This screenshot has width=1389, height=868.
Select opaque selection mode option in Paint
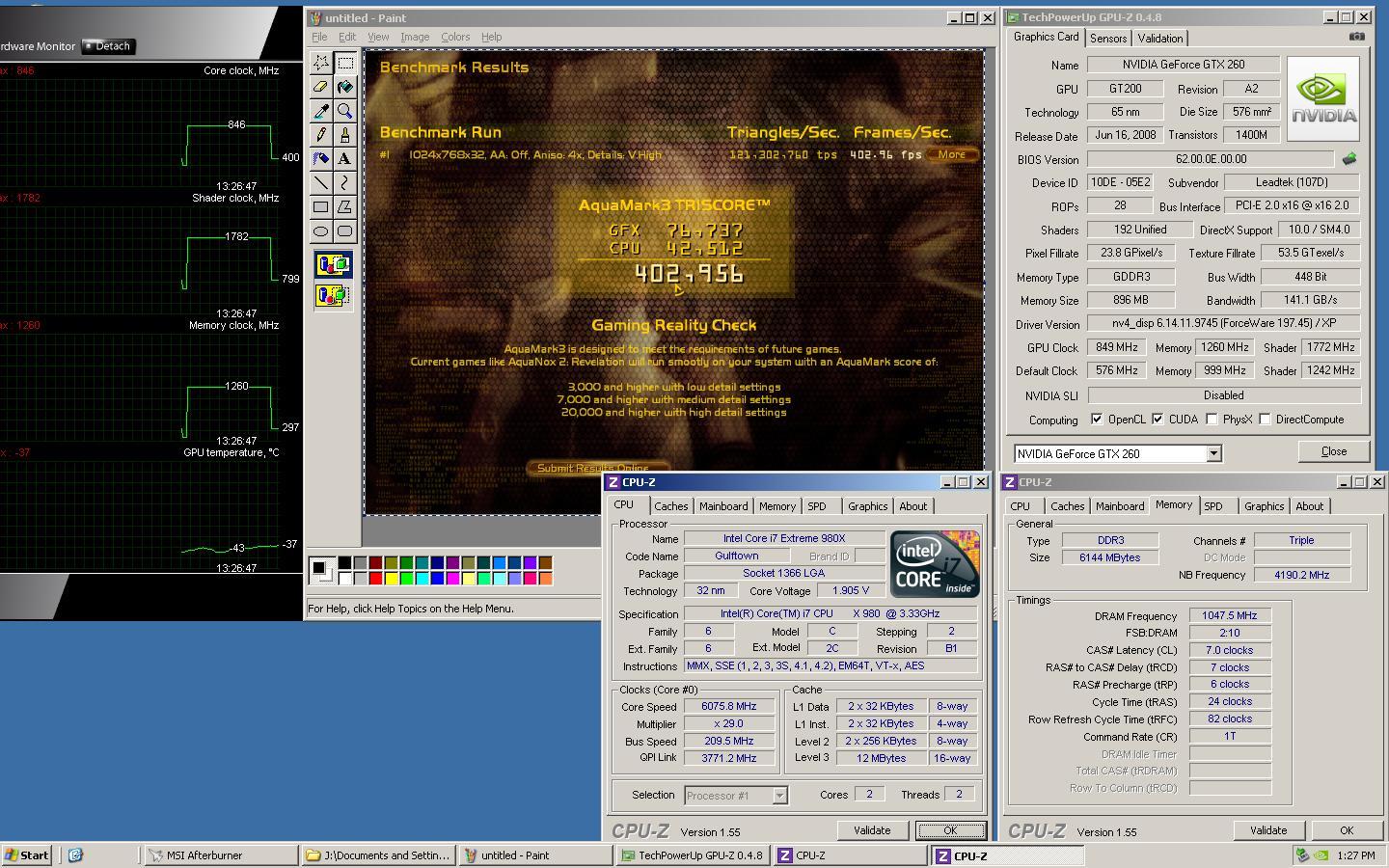tap(333, 265)
